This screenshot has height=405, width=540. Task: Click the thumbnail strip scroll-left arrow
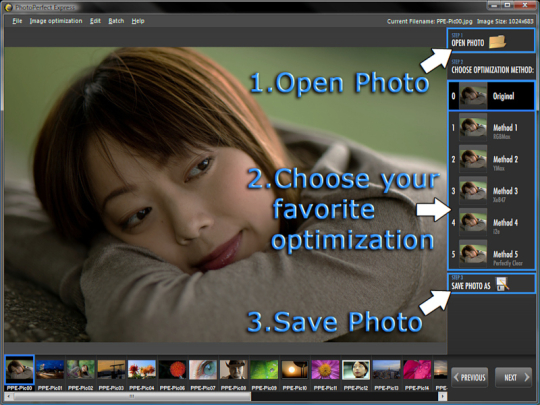(x=9, y=397)
